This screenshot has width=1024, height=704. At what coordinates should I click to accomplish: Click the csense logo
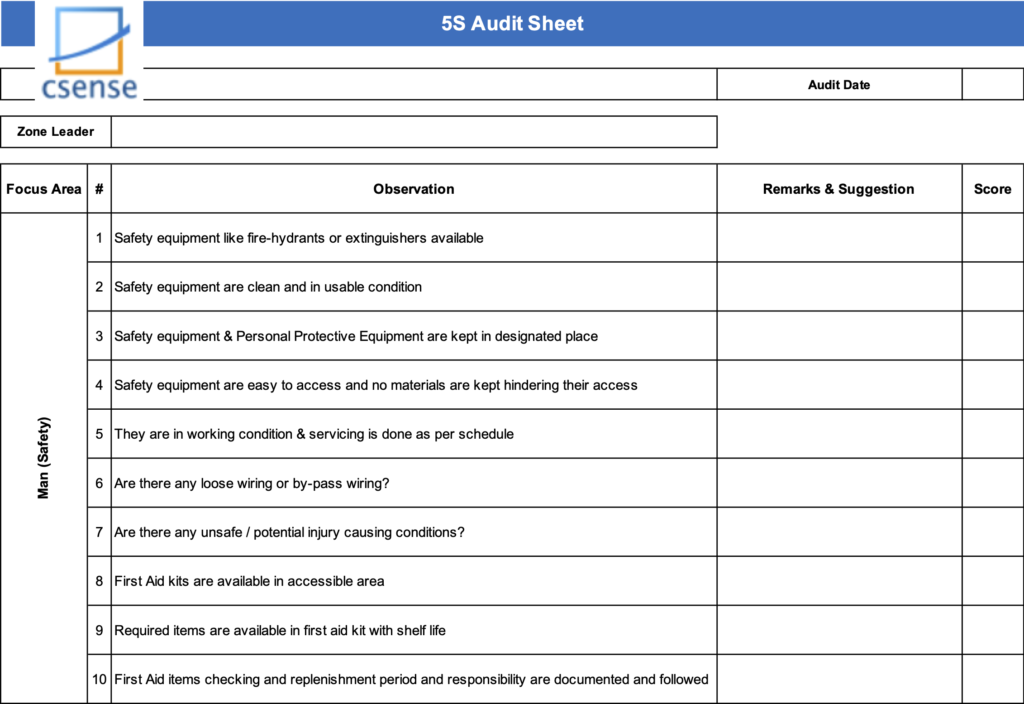(x=89, y=55)
